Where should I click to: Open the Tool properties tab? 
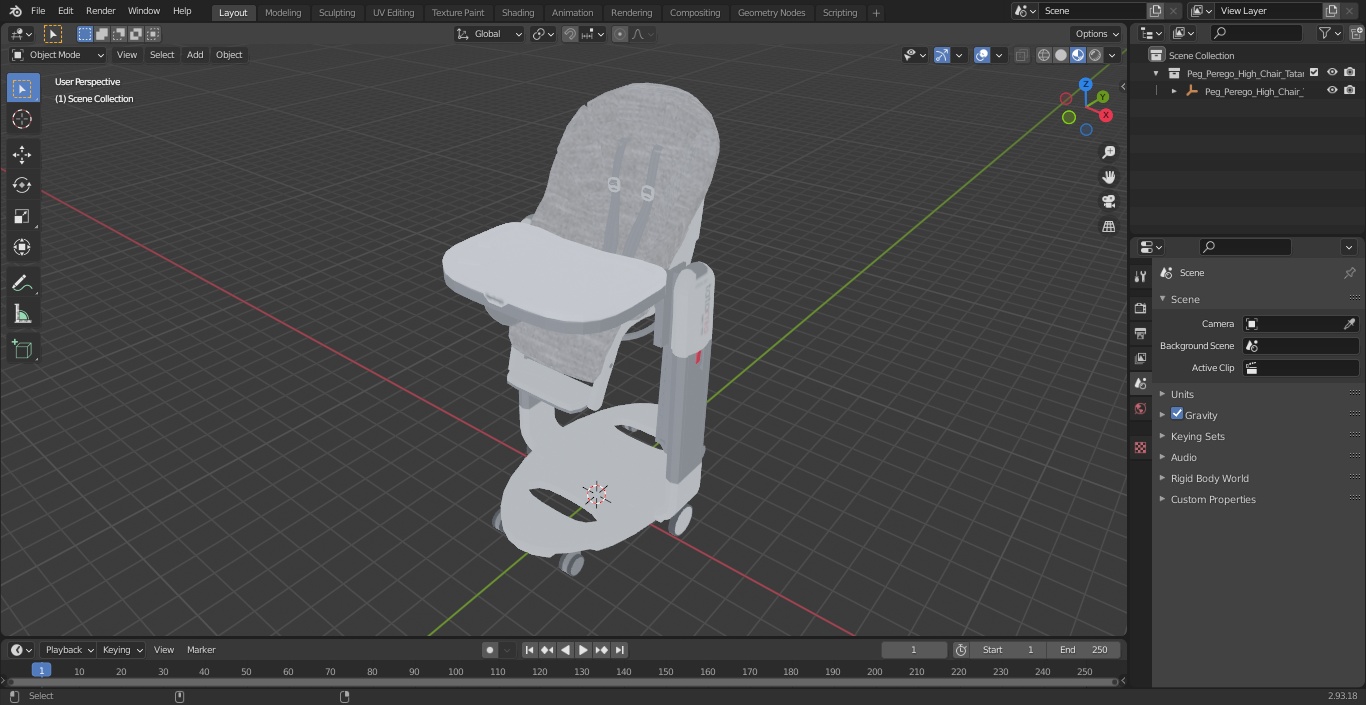pyautogui.click(x=1140, y=276)
